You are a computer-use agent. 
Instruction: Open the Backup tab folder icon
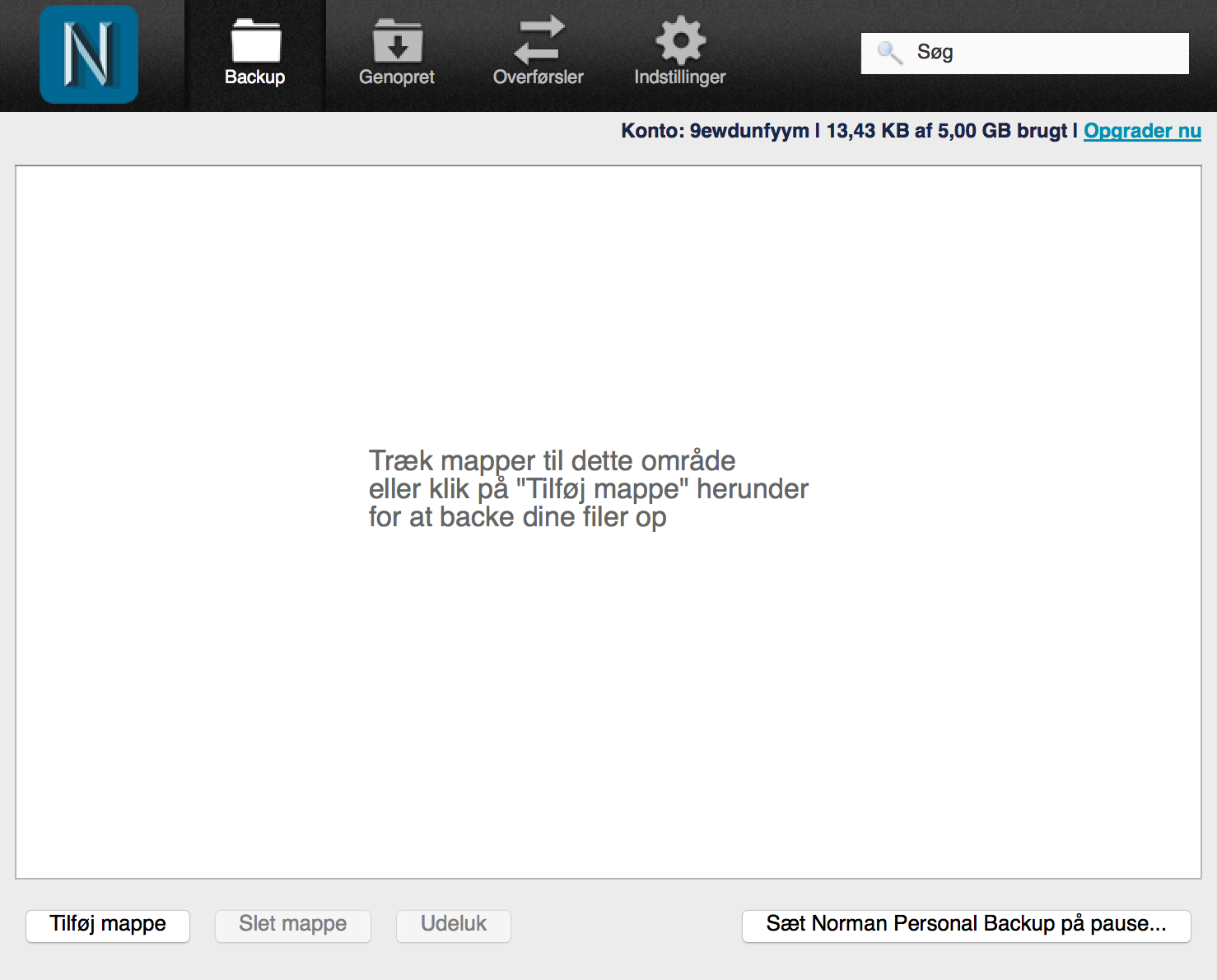(256, 40)
